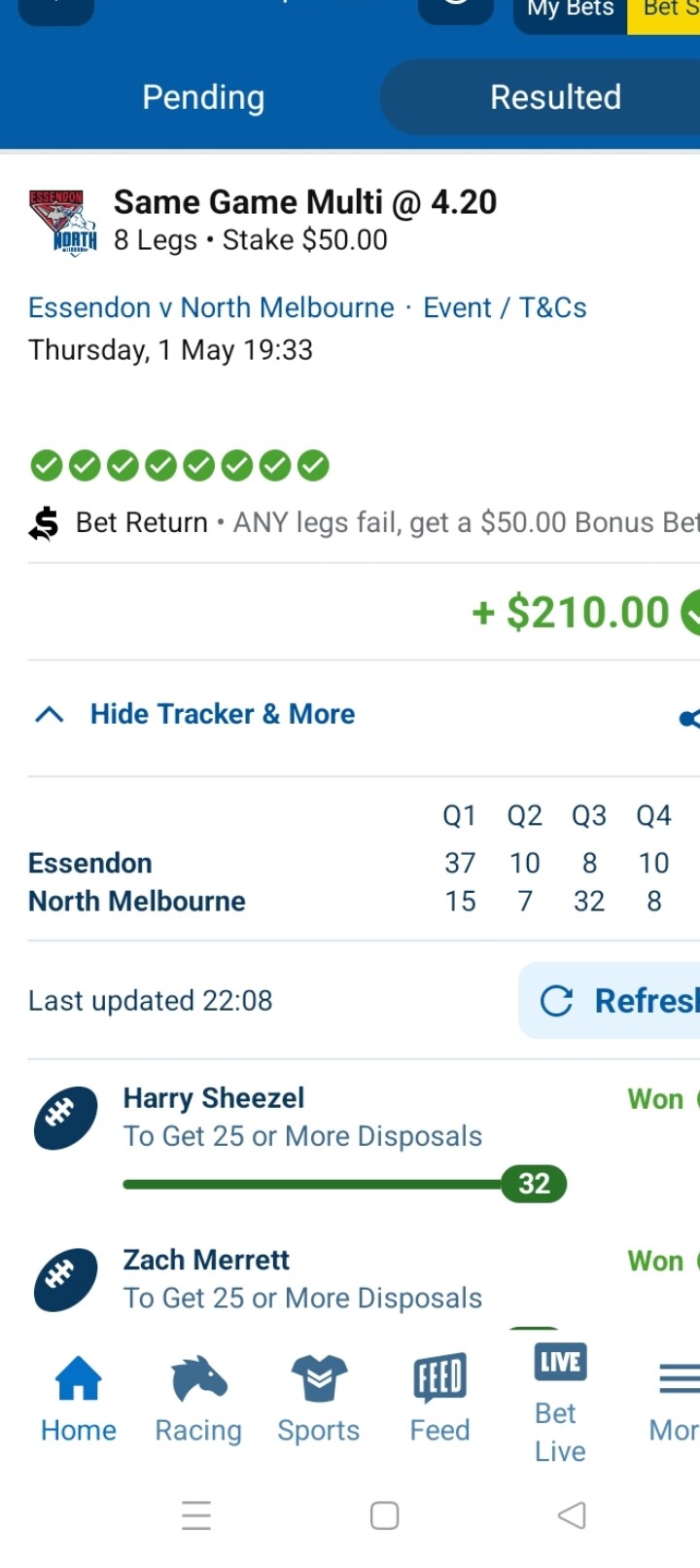Open the Event / T&Cs link
Screen dimensions: 700x1568
click(505, 307)
